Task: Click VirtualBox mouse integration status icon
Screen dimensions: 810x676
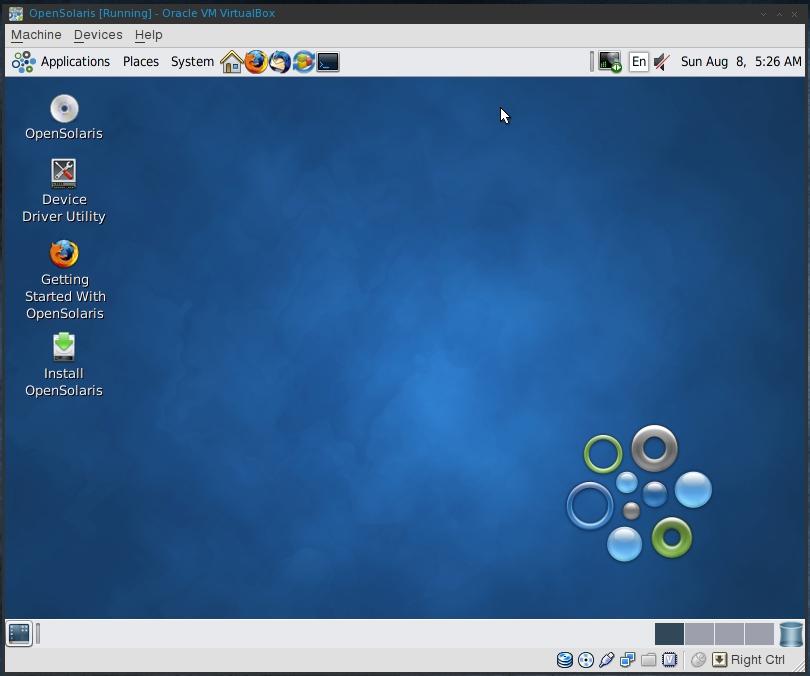Action: (x=698, y=660)
